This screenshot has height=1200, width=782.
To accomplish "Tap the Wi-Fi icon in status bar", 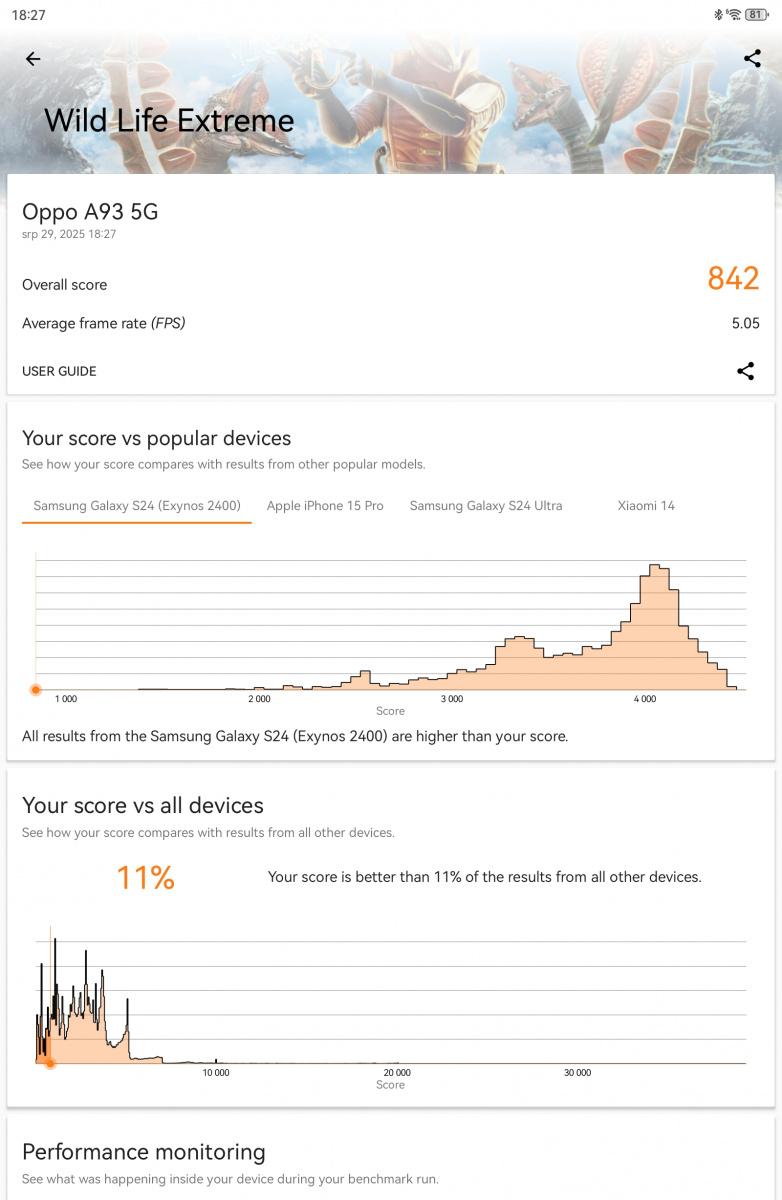I will (x=734, y=15).
